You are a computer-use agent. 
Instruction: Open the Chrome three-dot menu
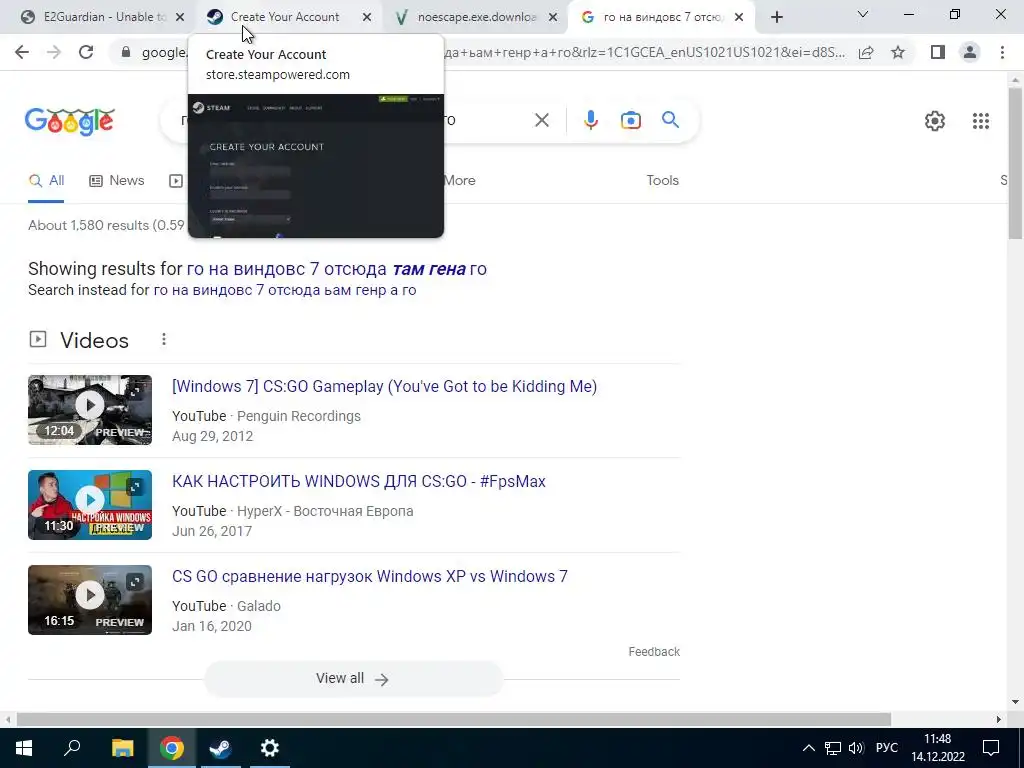click(1002, 52)
